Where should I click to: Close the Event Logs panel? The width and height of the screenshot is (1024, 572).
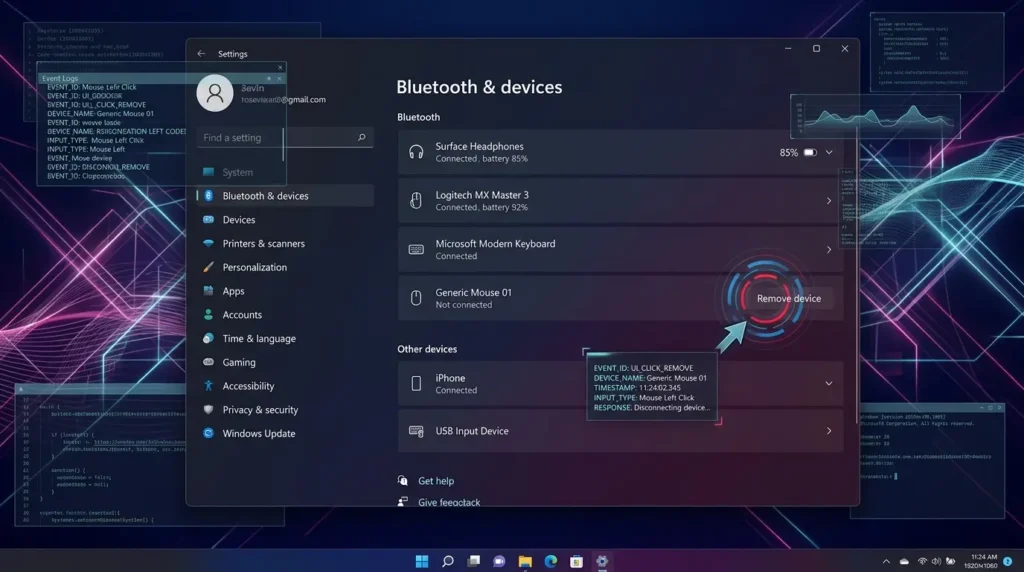(279, 78)
